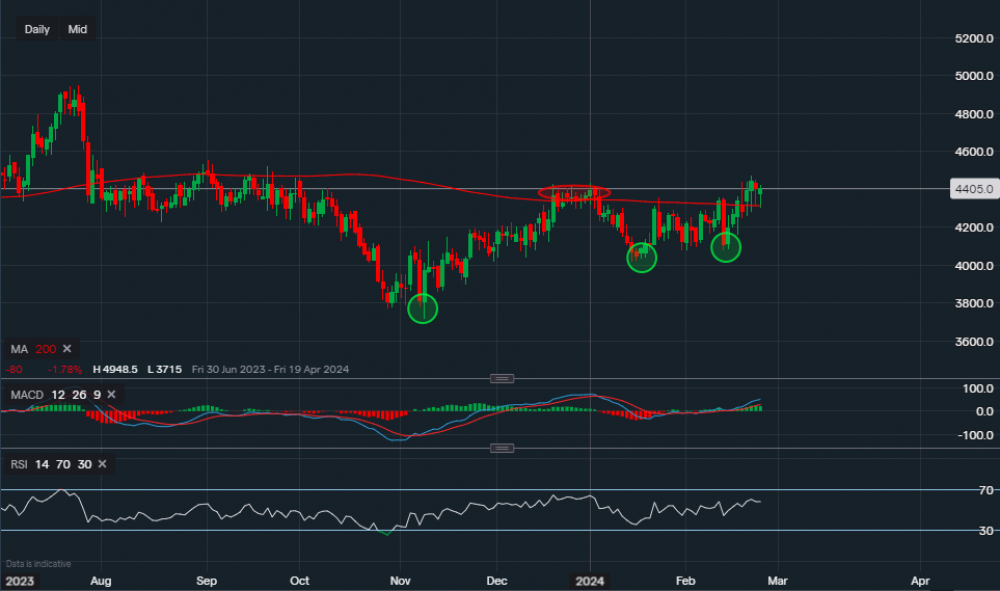The height and width of the screenshot is (591, 1000).
Task: Select the green circle at February low
Action: [x=726, y=247]
